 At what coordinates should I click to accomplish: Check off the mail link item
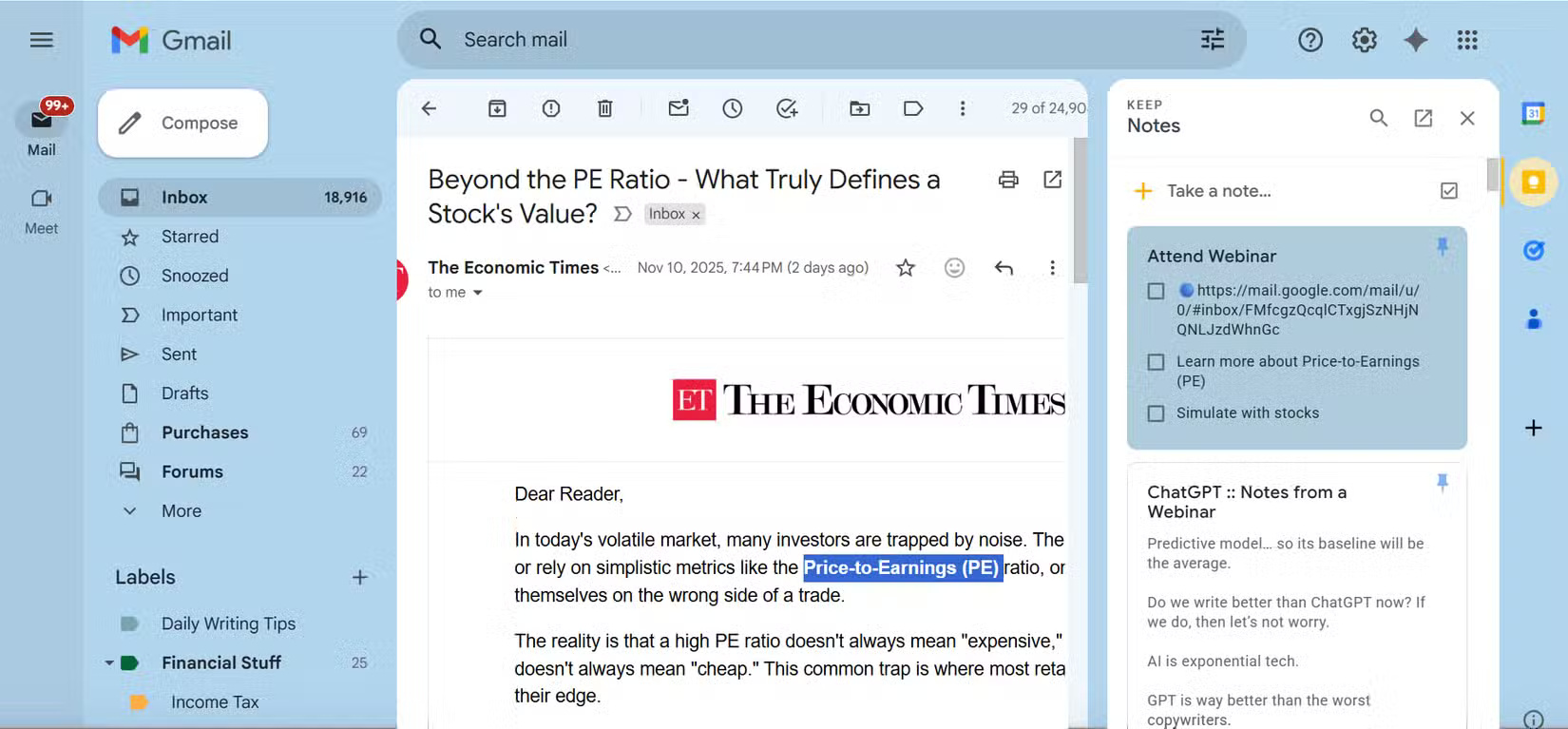[x=1156, y=291]
